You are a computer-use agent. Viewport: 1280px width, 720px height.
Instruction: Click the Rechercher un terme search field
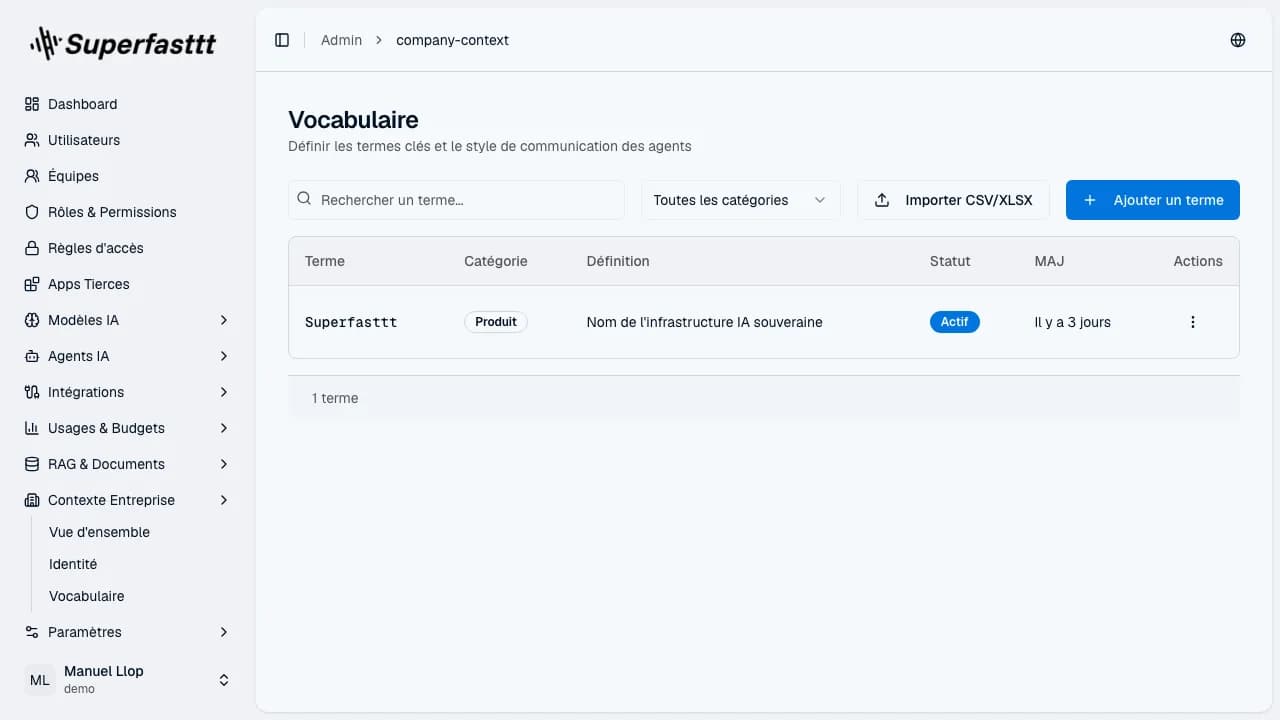coord(456,200)
